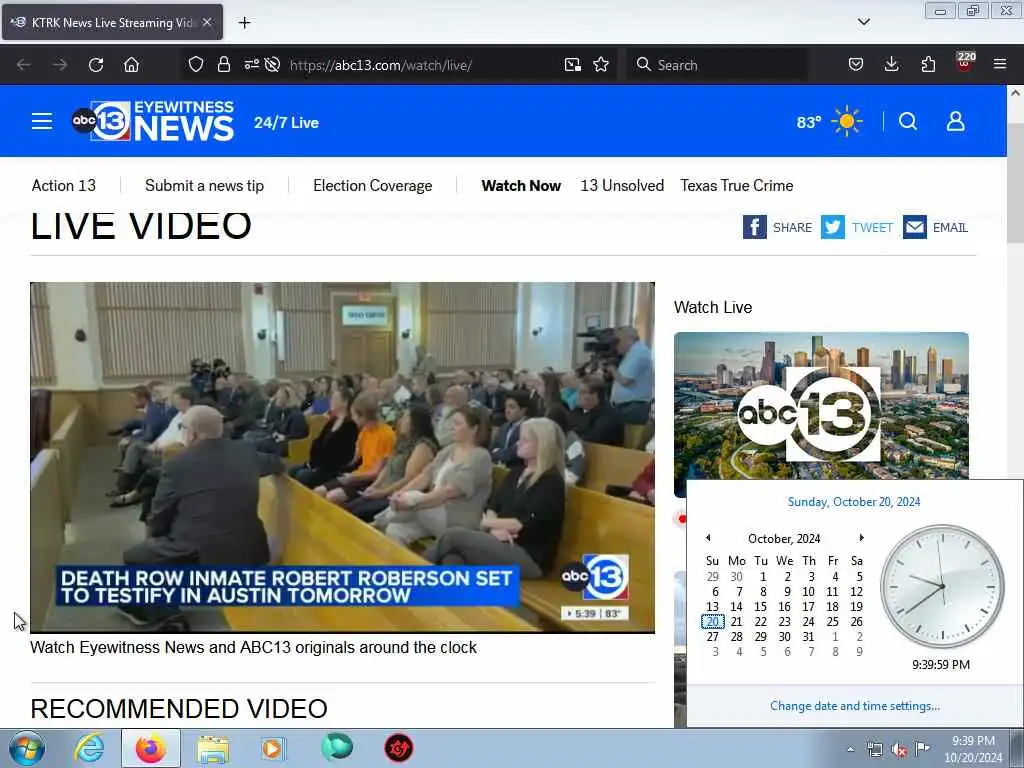
Task: Select October 15 in the calendar
Action: (760, 607)
